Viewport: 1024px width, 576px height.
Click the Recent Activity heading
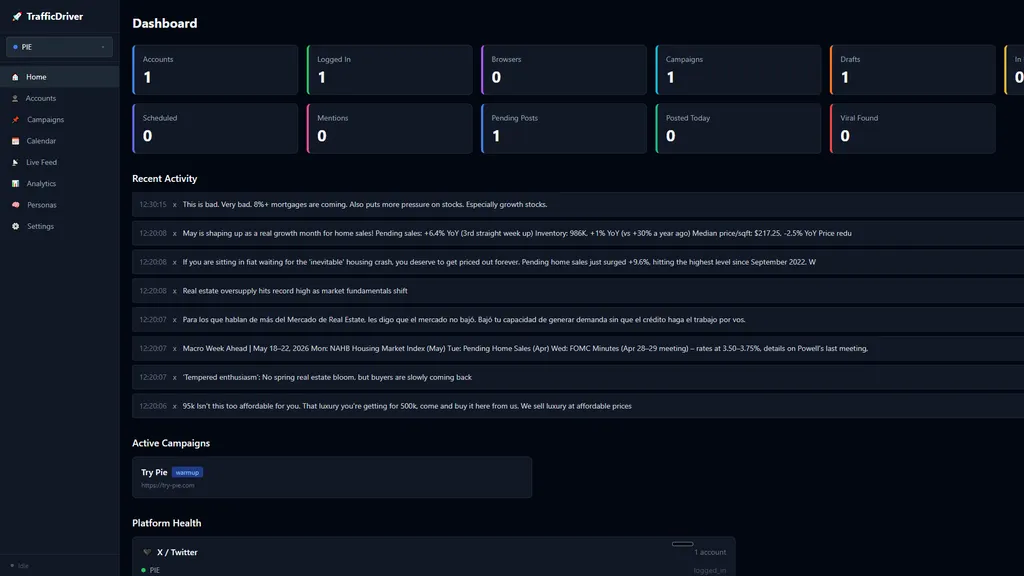165,178
